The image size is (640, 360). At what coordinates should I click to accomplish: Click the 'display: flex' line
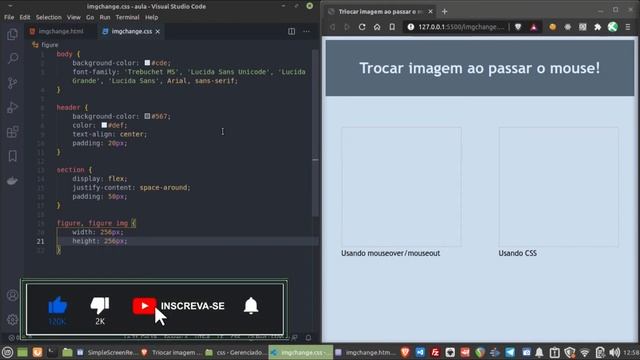point(100,179)
